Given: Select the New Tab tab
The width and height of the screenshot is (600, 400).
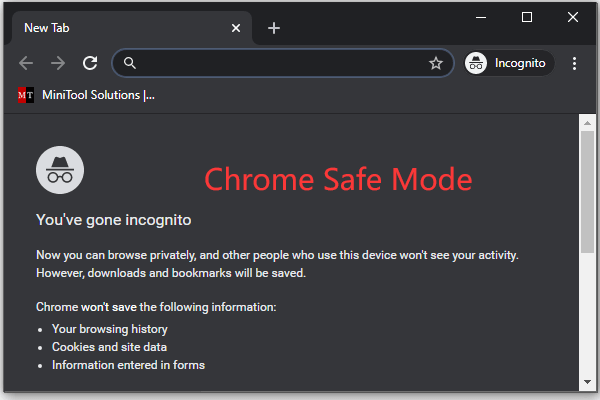Looking at the screenshot, I should tap(132, 28).
